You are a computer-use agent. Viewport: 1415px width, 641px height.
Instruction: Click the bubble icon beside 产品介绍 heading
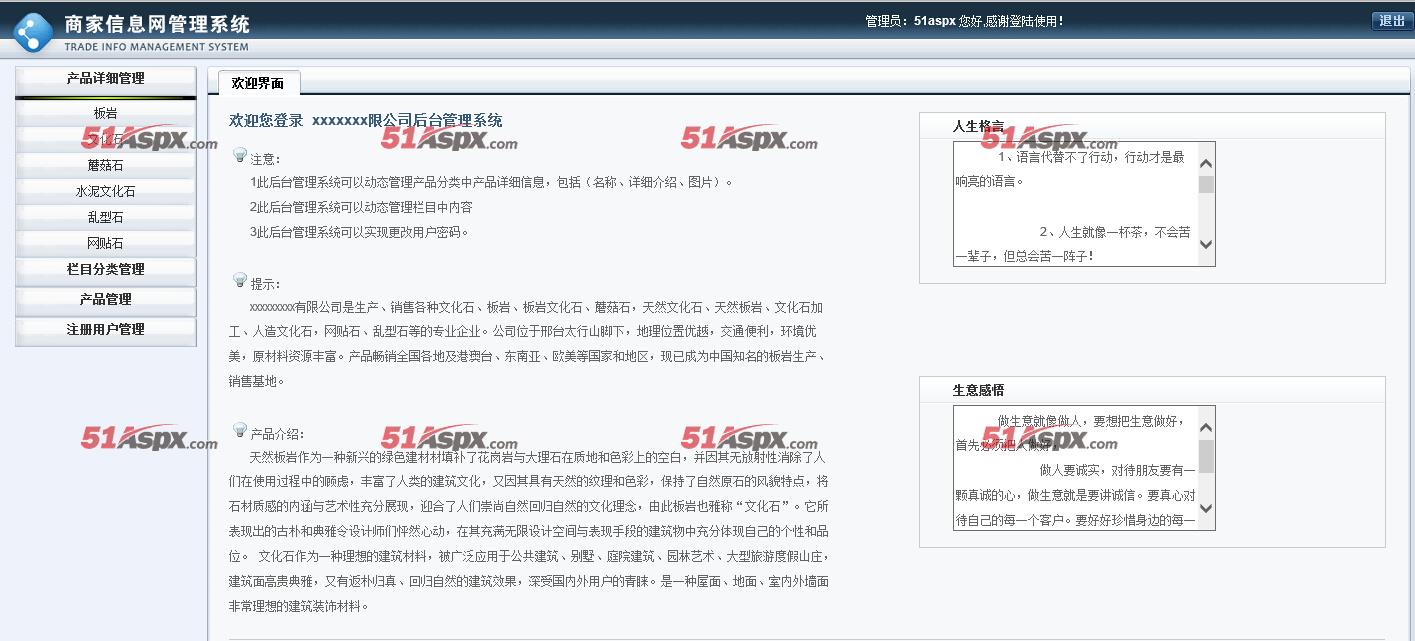point(238,428)
